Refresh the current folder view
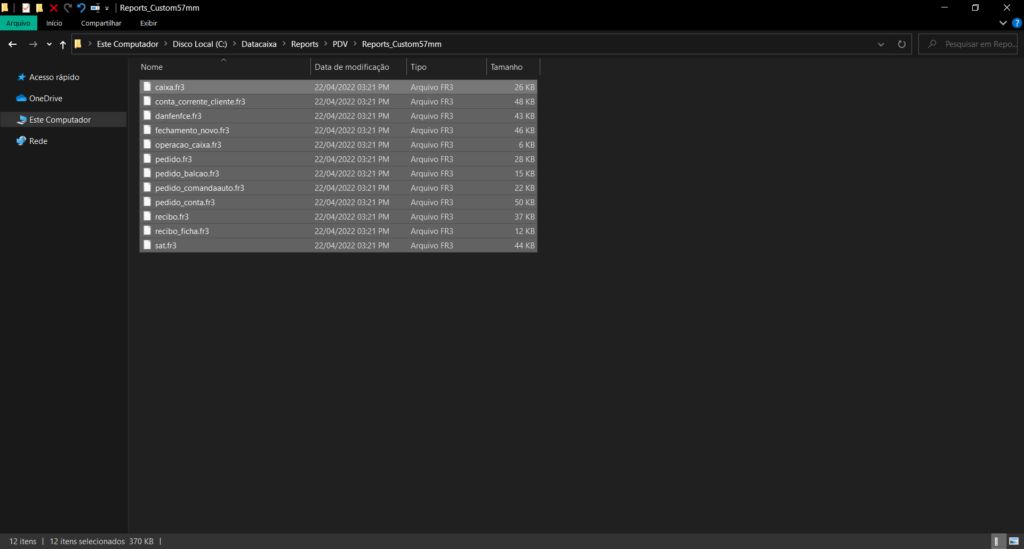Screen dimensions: 1024x549 pyautogui.click(x=902, y=44)
